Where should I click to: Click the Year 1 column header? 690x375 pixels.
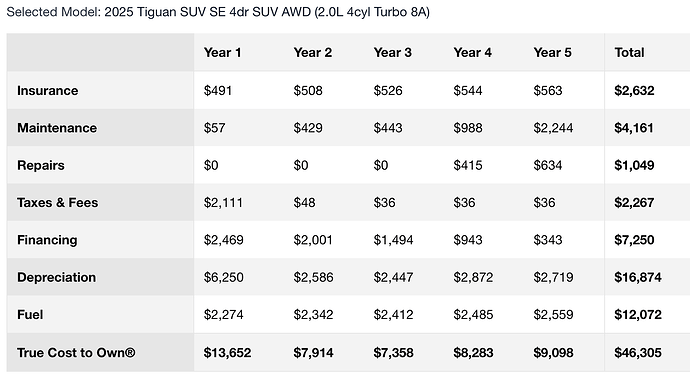[x=222, y=52]
